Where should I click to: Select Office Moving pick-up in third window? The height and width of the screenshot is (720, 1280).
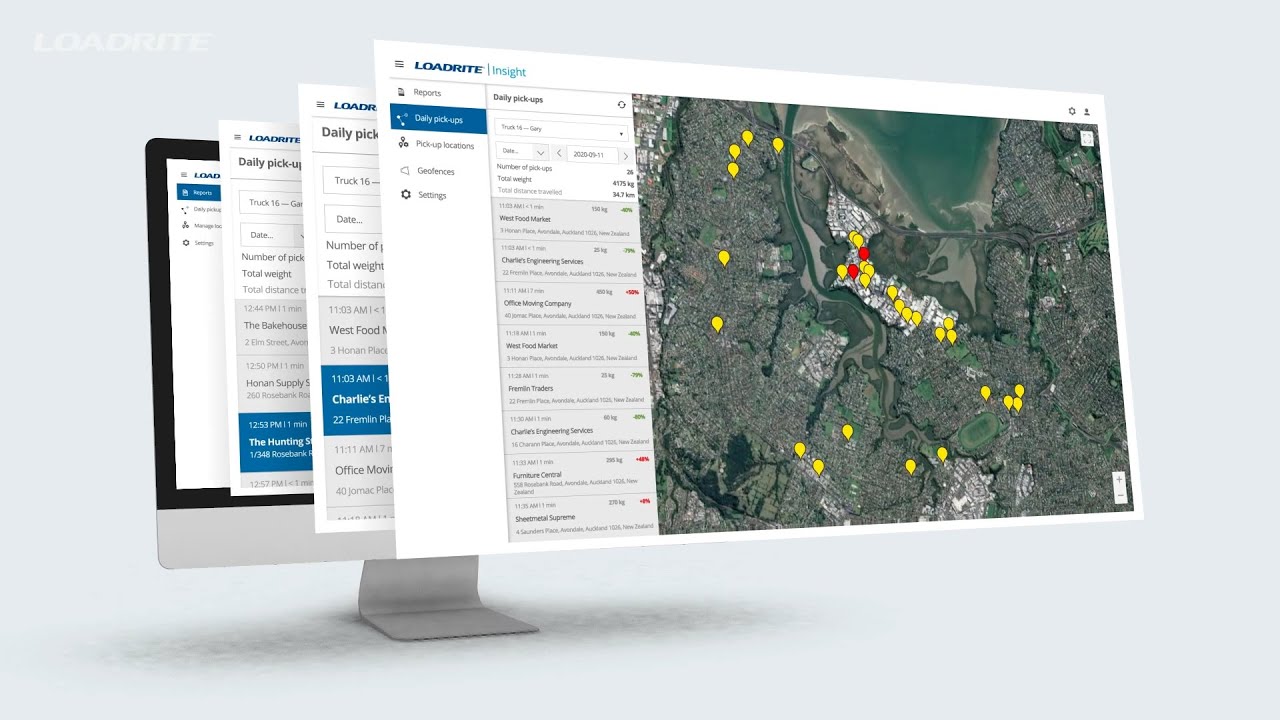[x=360, y=469]
